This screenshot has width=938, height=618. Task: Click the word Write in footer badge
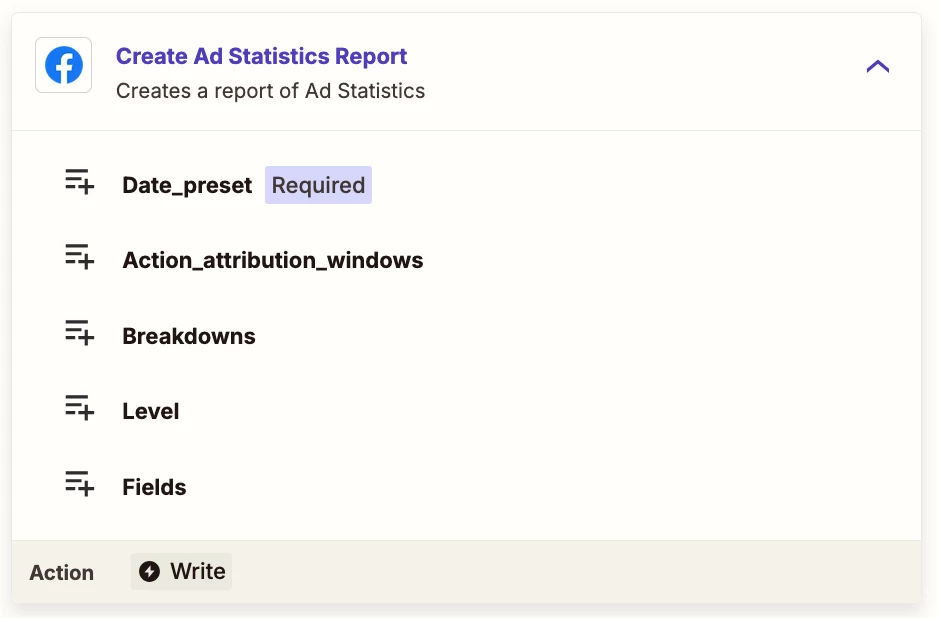coord(198,571)
